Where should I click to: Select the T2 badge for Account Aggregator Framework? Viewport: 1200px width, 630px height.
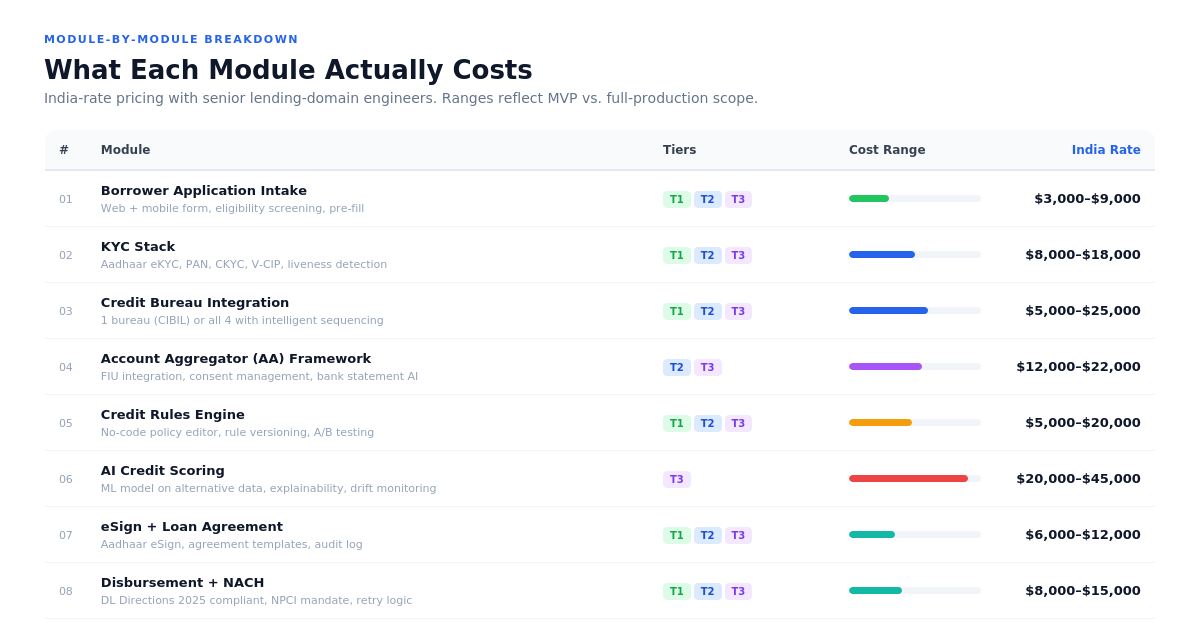coord(677,367)
